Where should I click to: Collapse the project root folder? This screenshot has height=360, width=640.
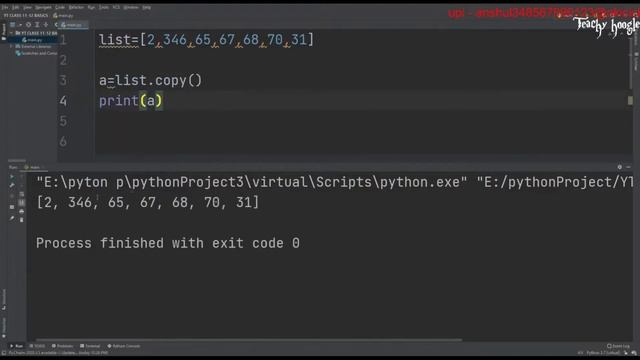pyautogui.click(x=11, y=33)
